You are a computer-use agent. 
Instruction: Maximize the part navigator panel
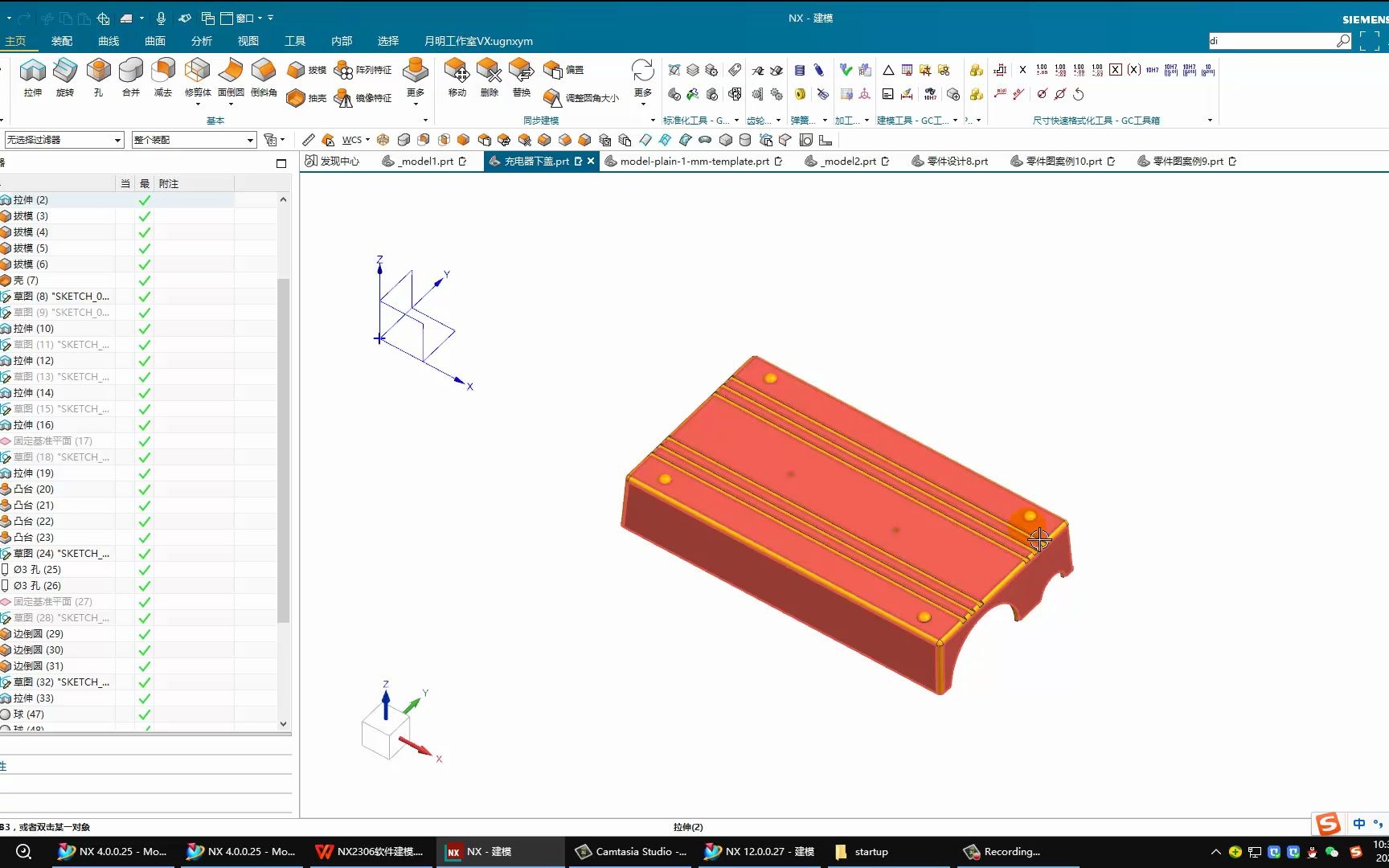tap(281, 163)
